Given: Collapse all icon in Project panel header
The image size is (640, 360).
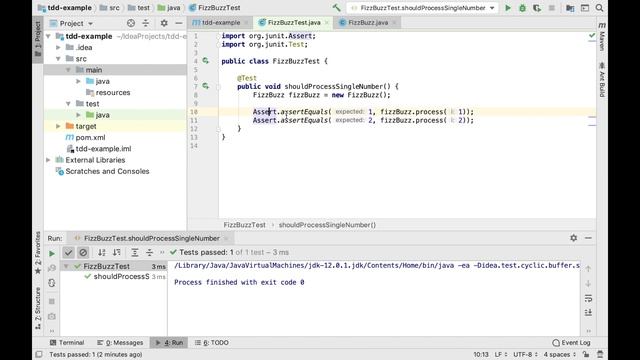Looking at the screenshot, I should [146, 23].
